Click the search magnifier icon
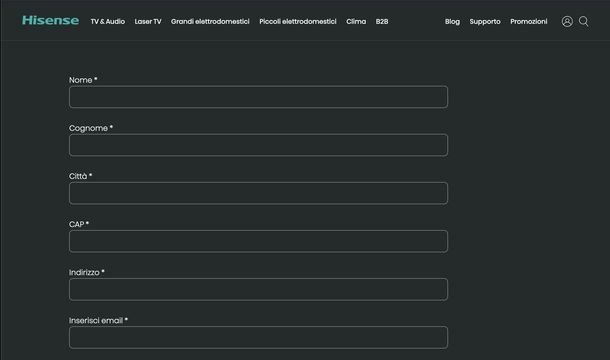The width and height of the screenshot is (610, 360). tap(584, 21)
